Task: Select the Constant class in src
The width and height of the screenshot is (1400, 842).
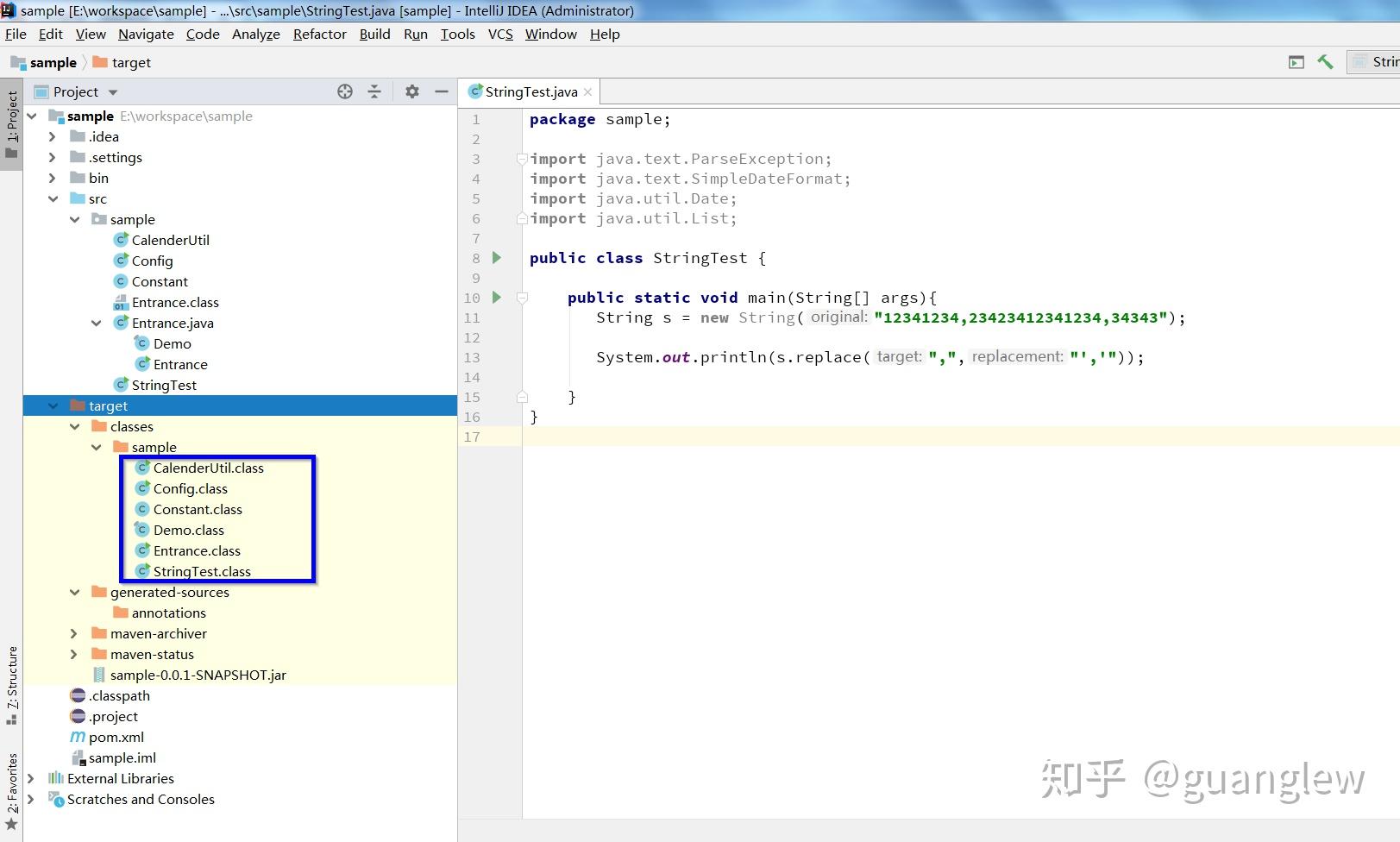Action: (x=160, y=281)
